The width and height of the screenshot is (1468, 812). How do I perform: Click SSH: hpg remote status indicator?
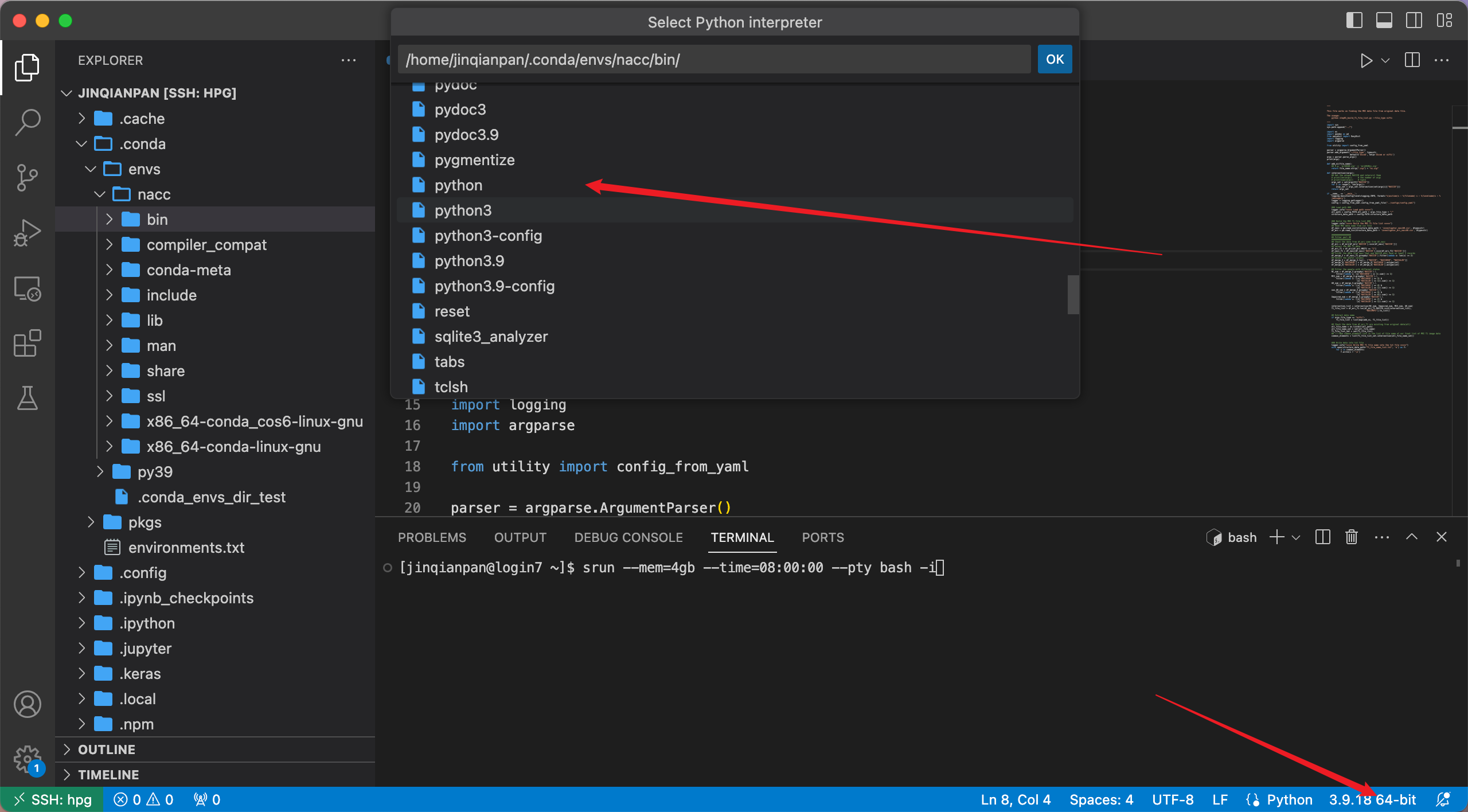pyautogui.click(x=53, y=799)
